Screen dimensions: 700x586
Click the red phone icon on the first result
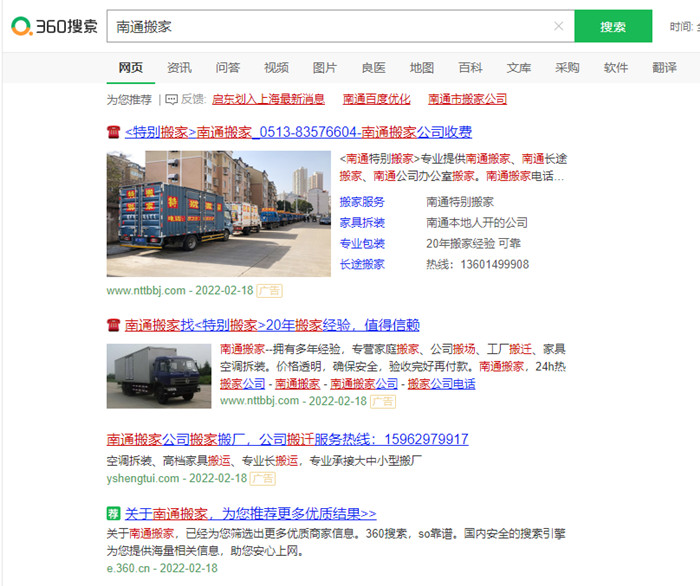coord(113,132)
